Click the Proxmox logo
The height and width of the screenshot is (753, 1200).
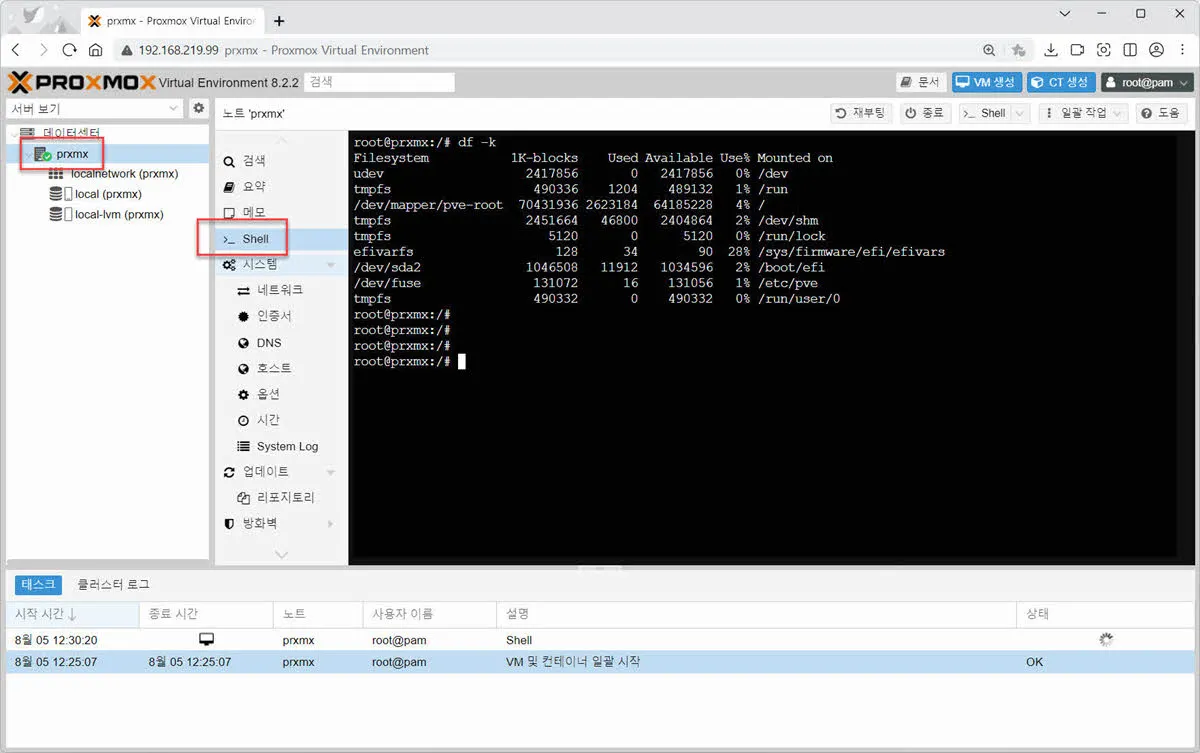pos(82,82)
